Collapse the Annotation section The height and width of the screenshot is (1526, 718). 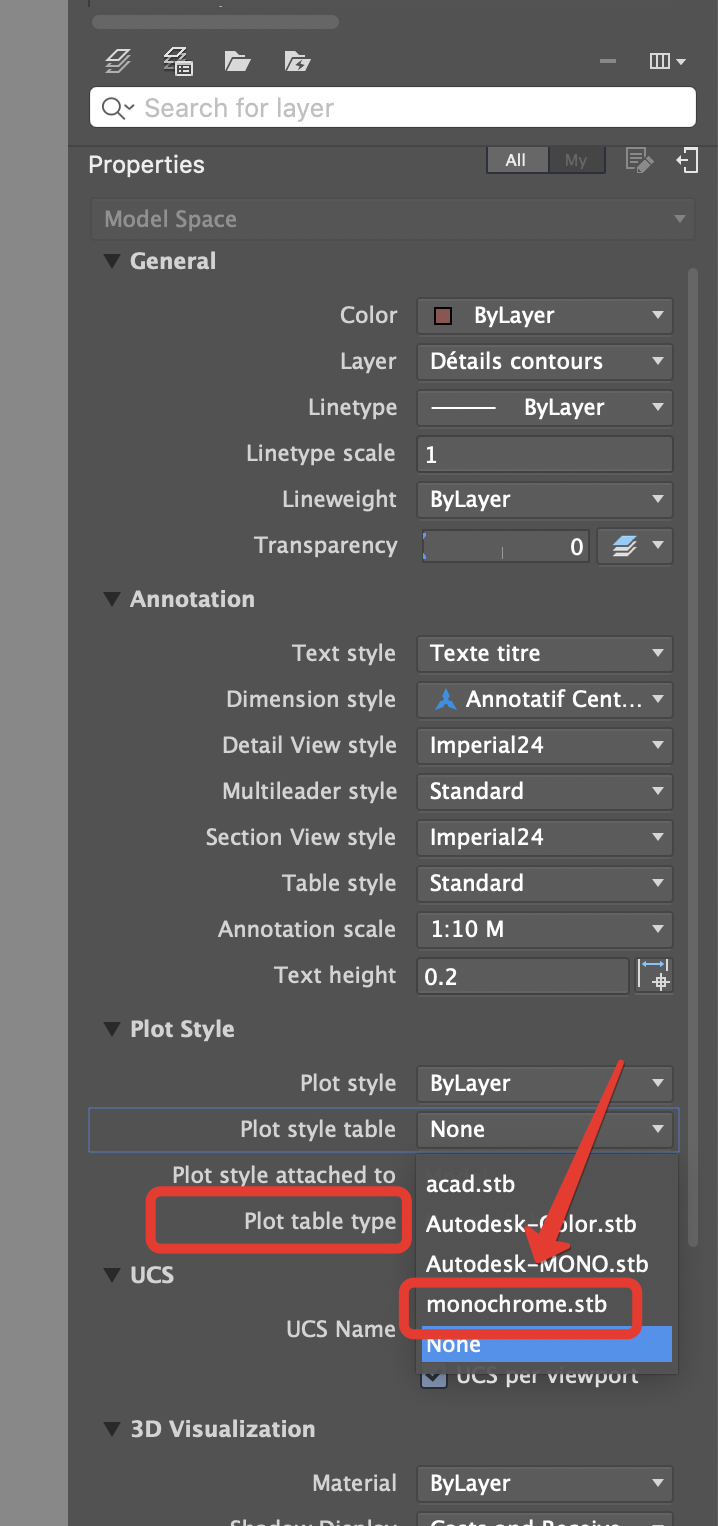pyautogui.click(x=111, y=598)
